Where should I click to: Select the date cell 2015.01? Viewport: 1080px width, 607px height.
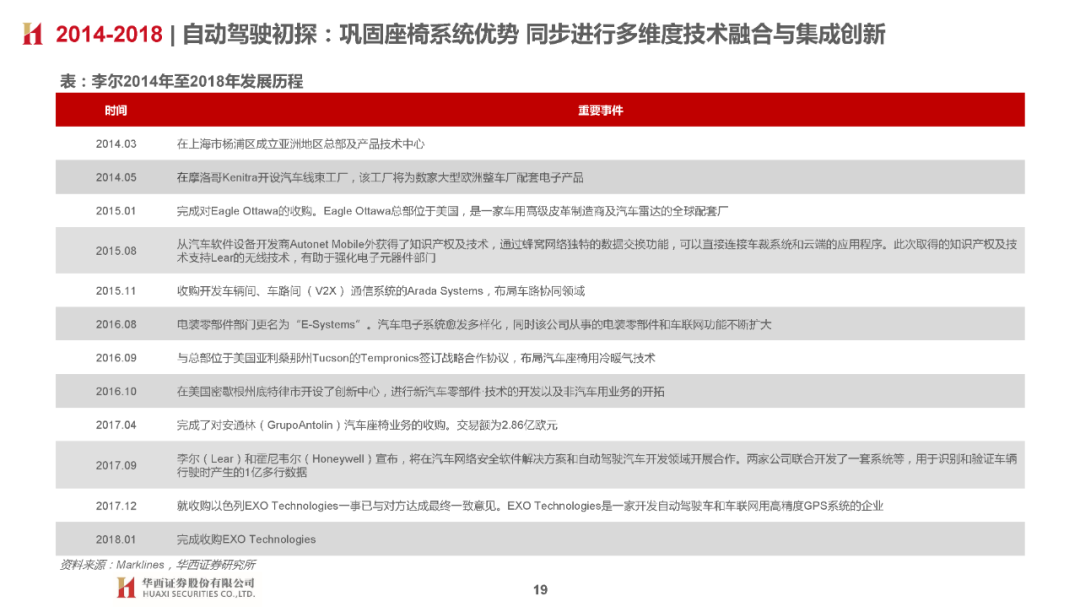point(116,211)
